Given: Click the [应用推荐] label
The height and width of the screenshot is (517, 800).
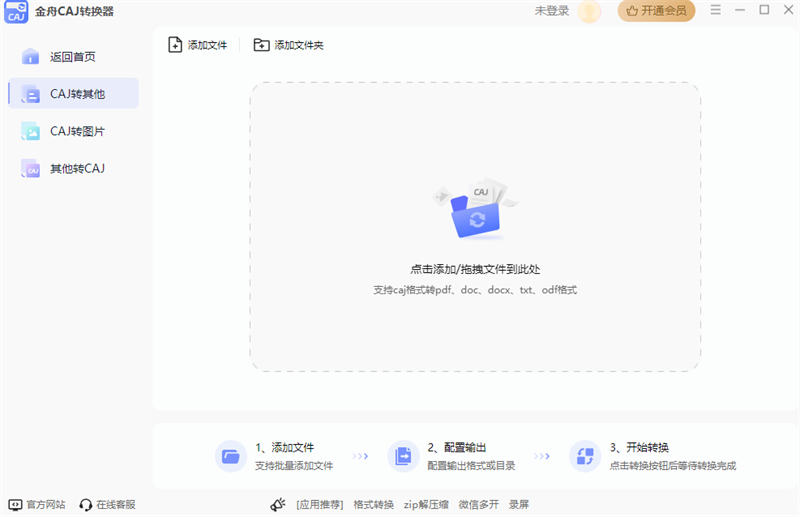Looking at the screenshot, I should (x=319, y=505).
